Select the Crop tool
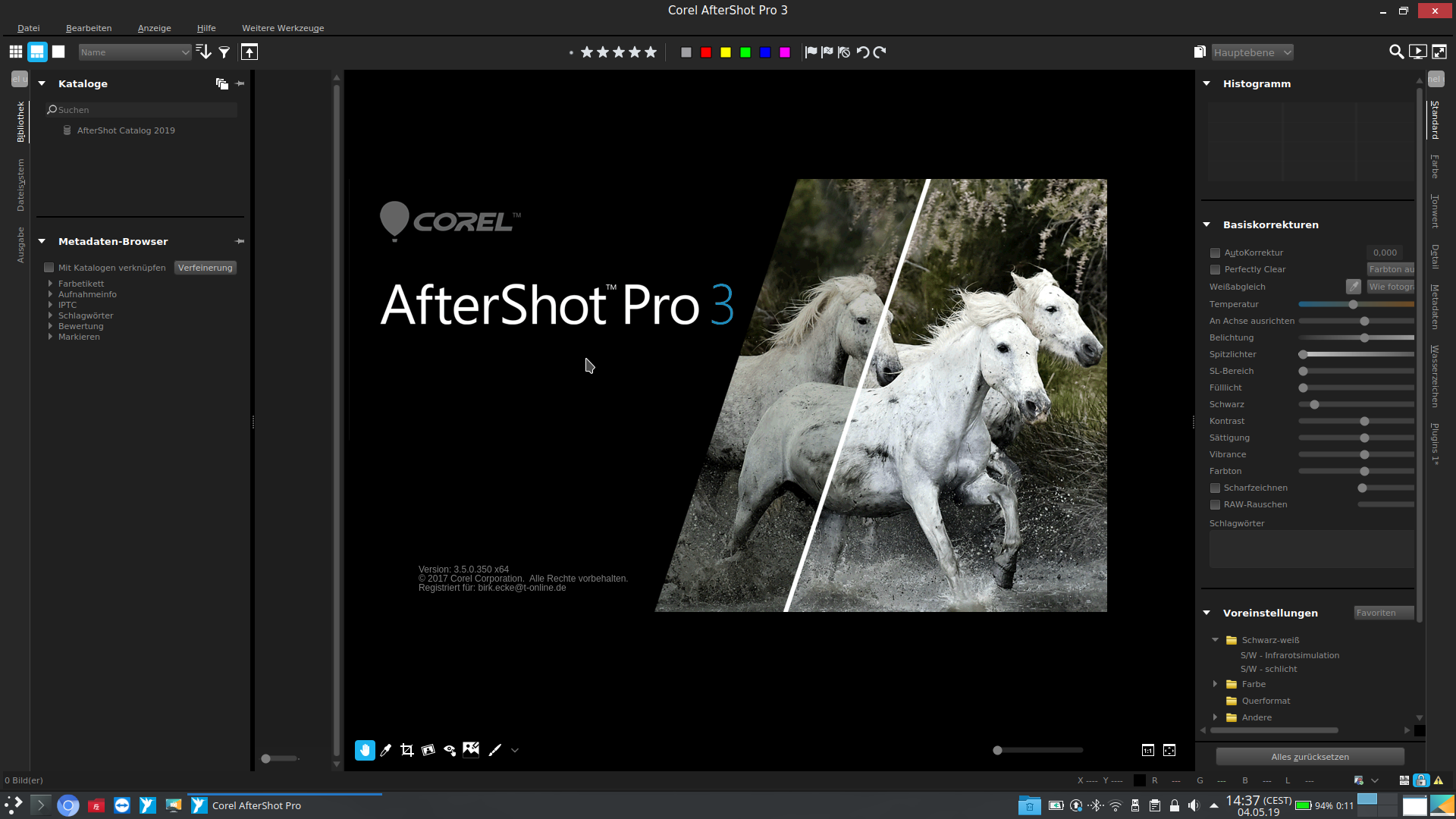 (x=407, y=750)
